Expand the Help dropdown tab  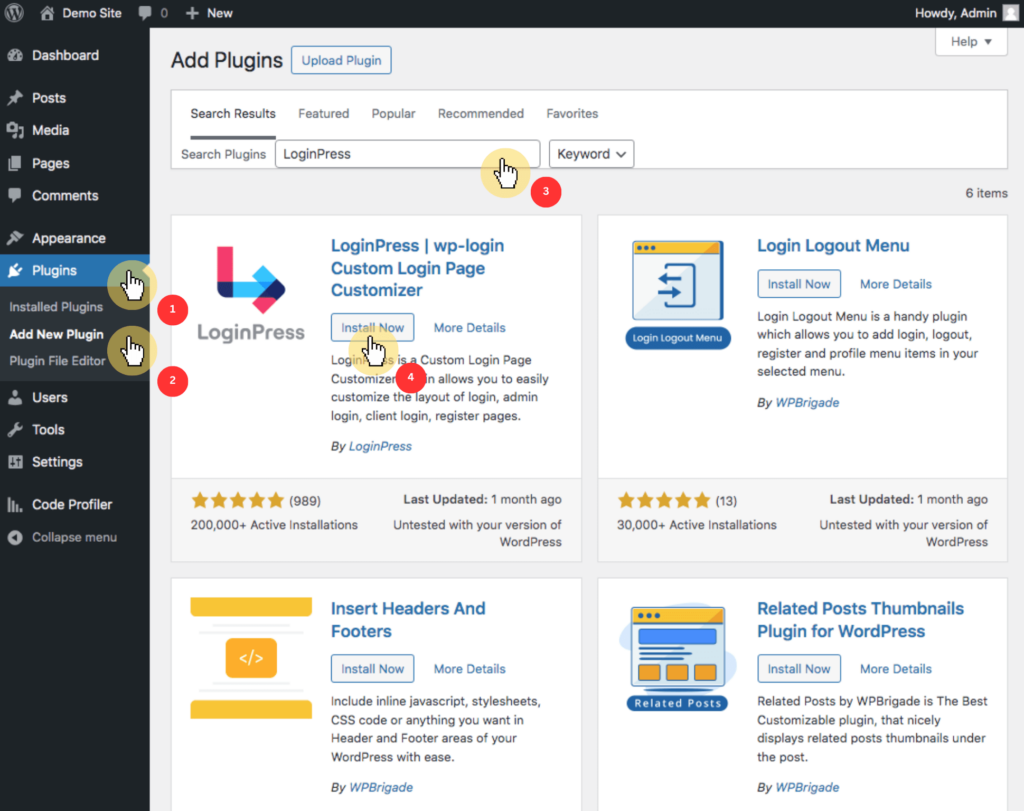tap(970, 42)
